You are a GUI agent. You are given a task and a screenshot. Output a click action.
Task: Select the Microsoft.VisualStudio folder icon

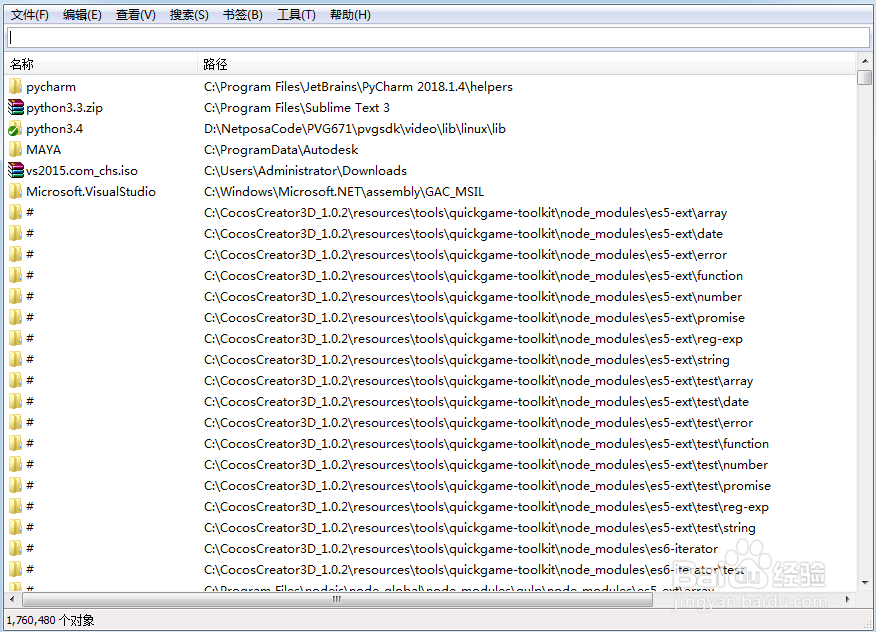(x=16, y=192)
